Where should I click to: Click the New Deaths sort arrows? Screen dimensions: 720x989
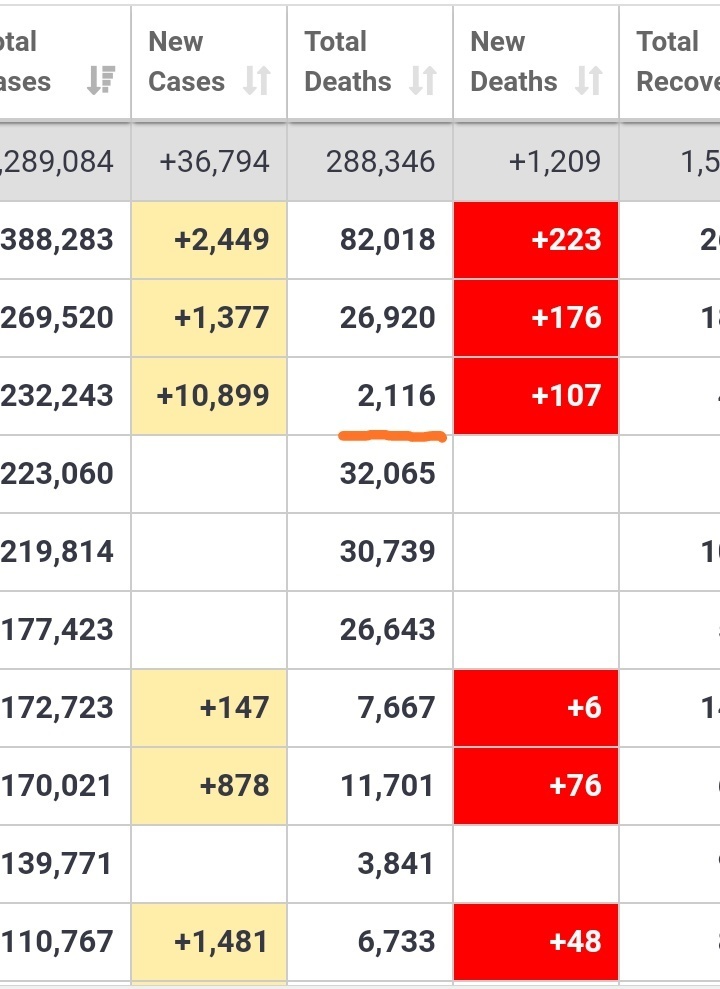(x=589, y=81)
